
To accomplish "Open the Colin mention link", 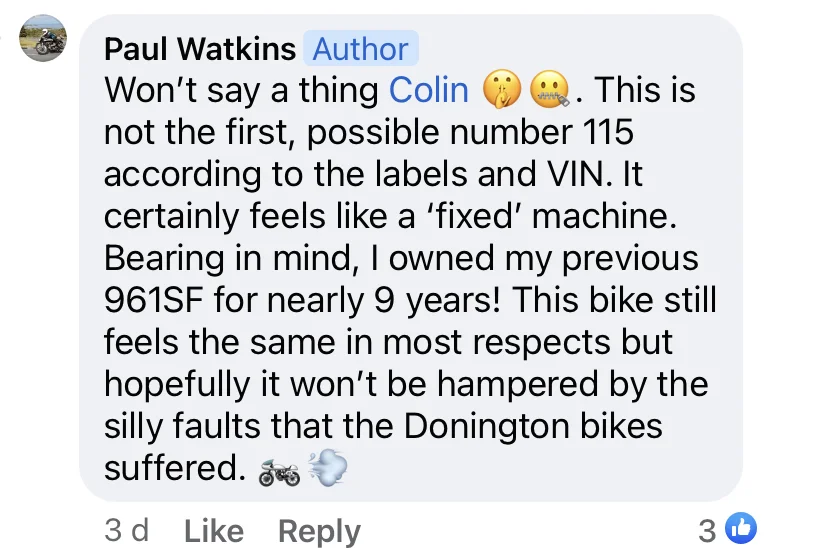I will tap(429, 90).
